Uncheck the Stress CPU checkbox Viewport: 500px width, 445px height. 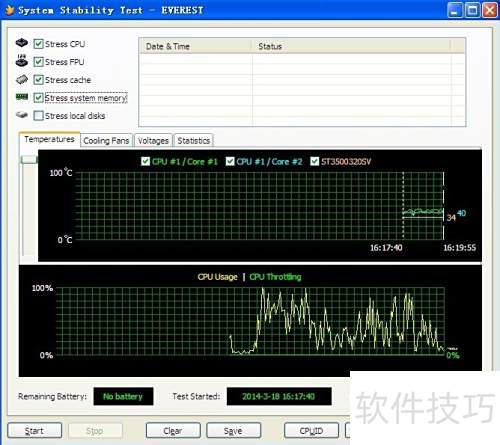click(x=39, y=44)
